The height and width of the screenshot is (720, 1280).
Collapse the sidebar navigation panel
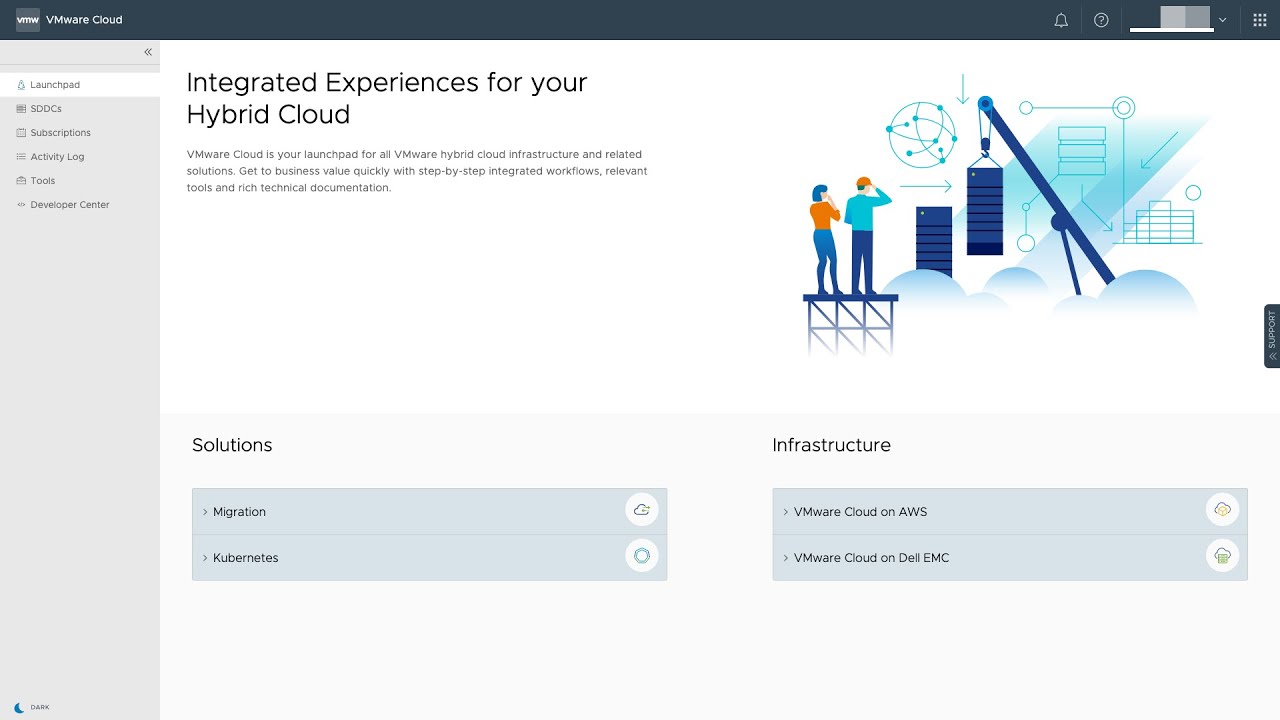(148, 52)
